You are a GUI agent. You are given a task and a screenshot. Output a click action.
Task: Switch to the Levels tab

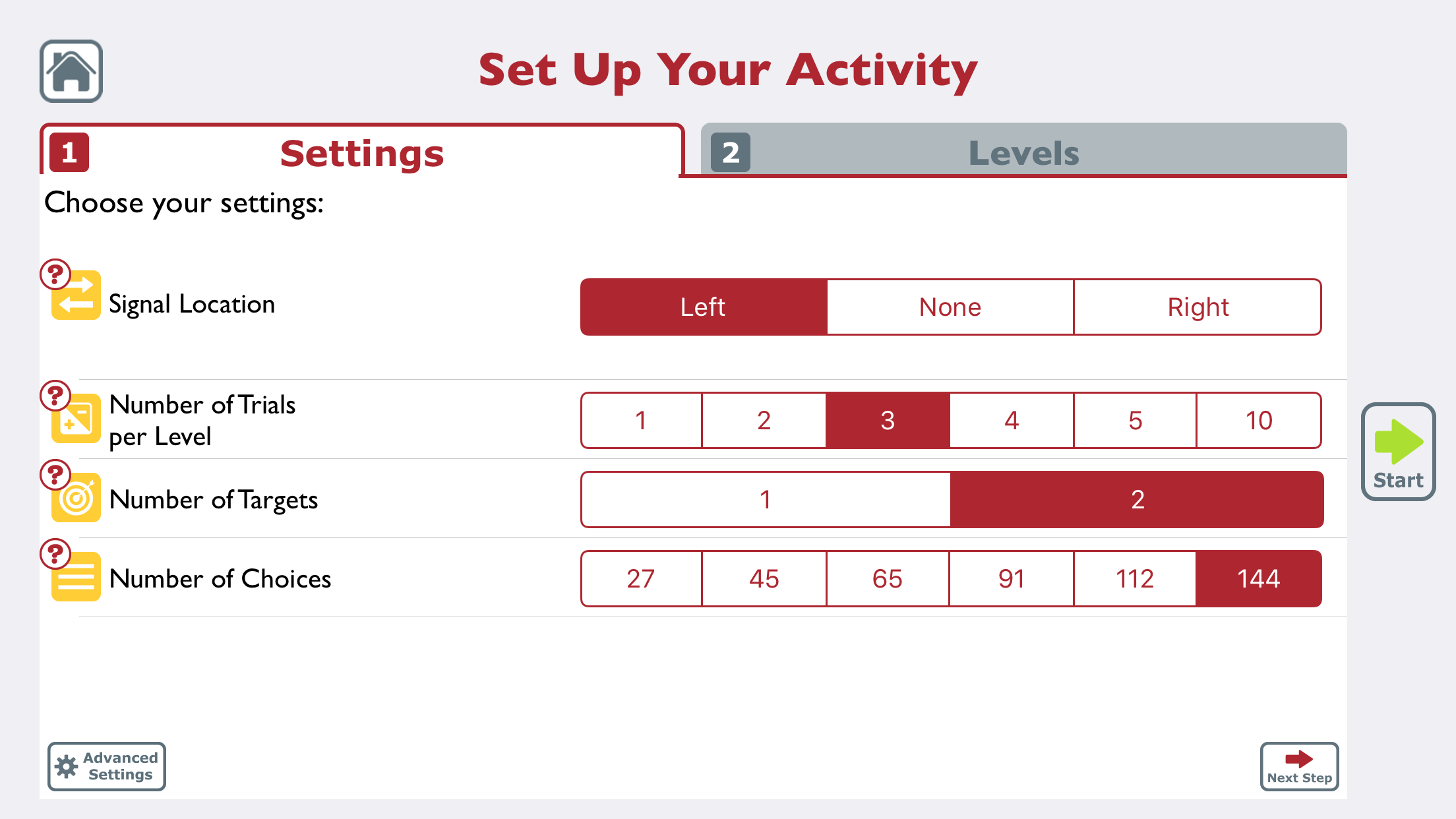(1023, 152)
